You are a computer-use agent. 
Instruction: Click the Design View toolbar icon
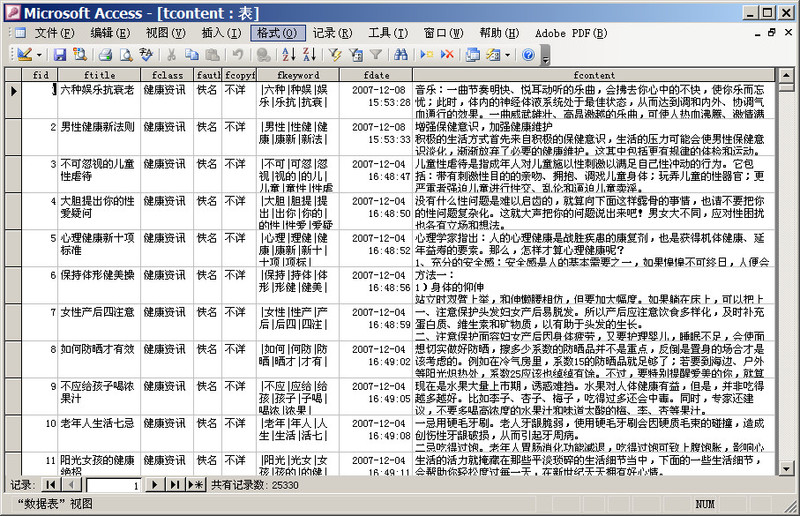point(24,54)
